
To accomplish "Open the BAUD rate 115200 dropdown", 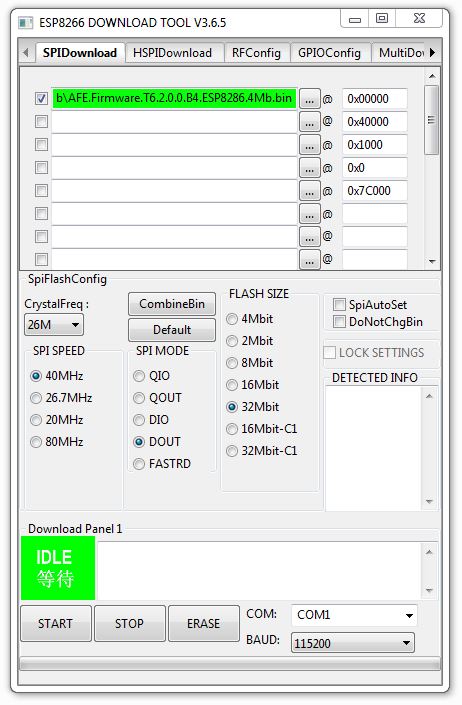I will point(353,643).
